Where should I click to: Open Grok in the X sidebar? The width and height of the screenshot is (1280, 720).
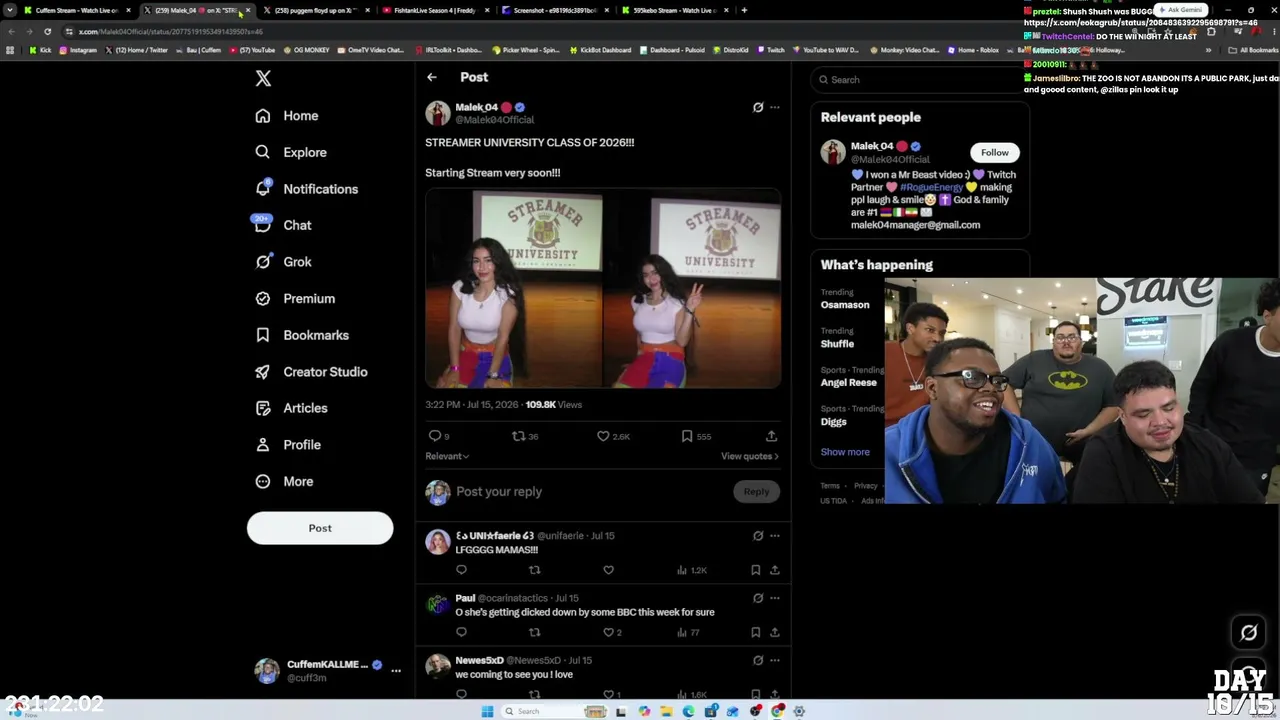(x=283, y=262)
